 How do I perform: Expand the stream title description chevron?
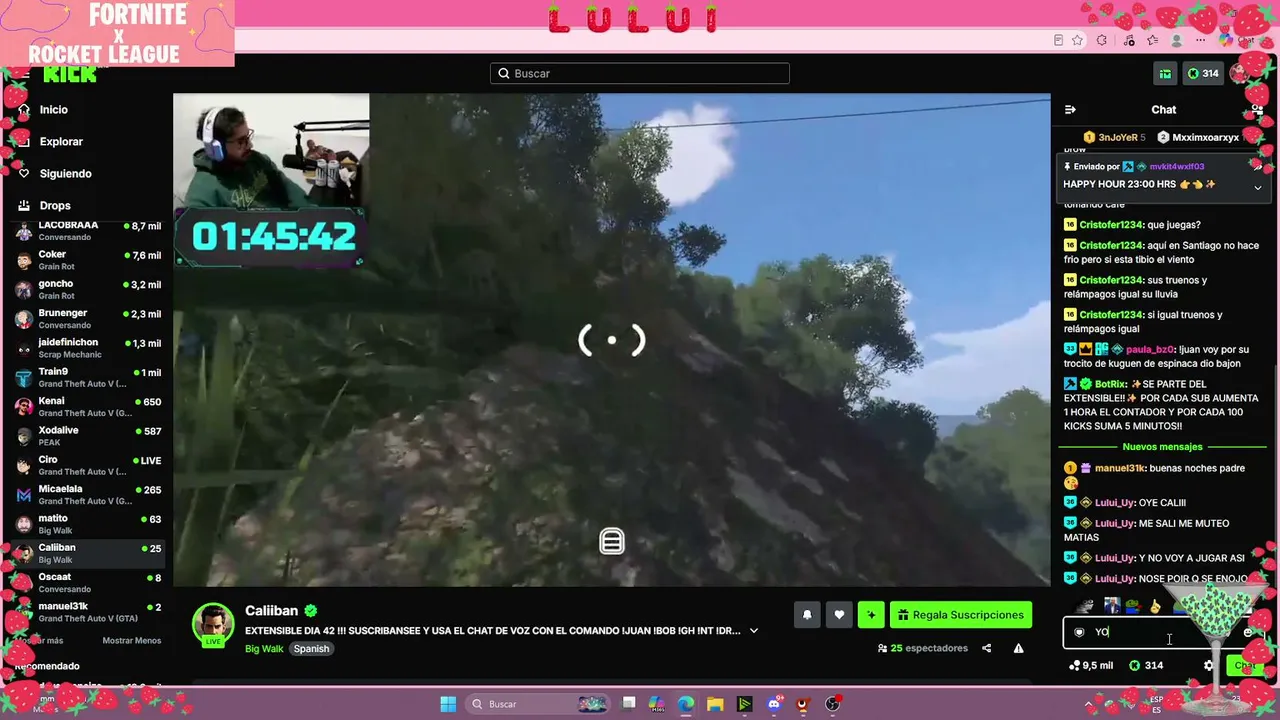pyautogui.click(x=754, y=631)
